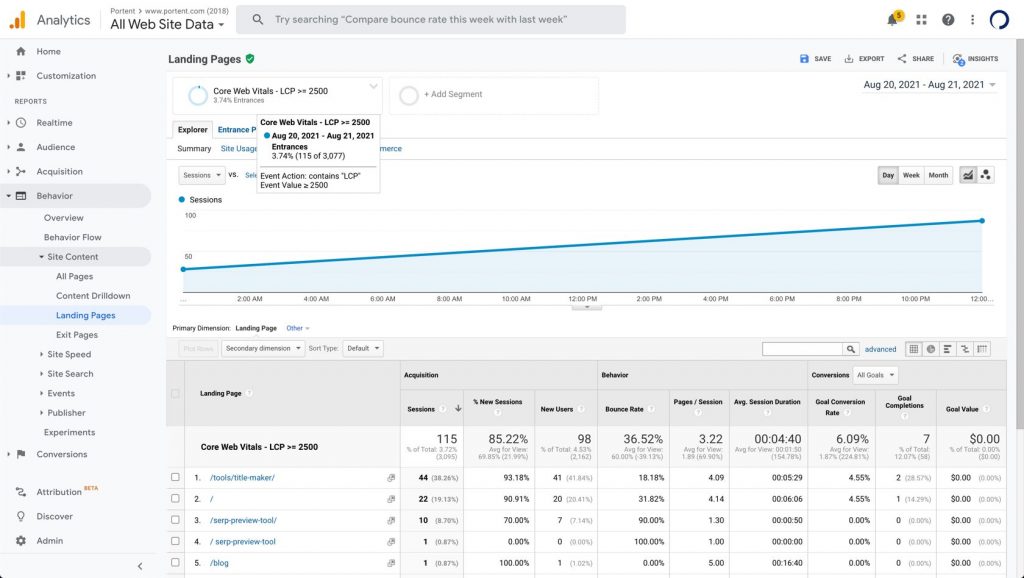Switch the chart to Month granularity
This screenshot has height=578, width=1024.
click(938, 175)
